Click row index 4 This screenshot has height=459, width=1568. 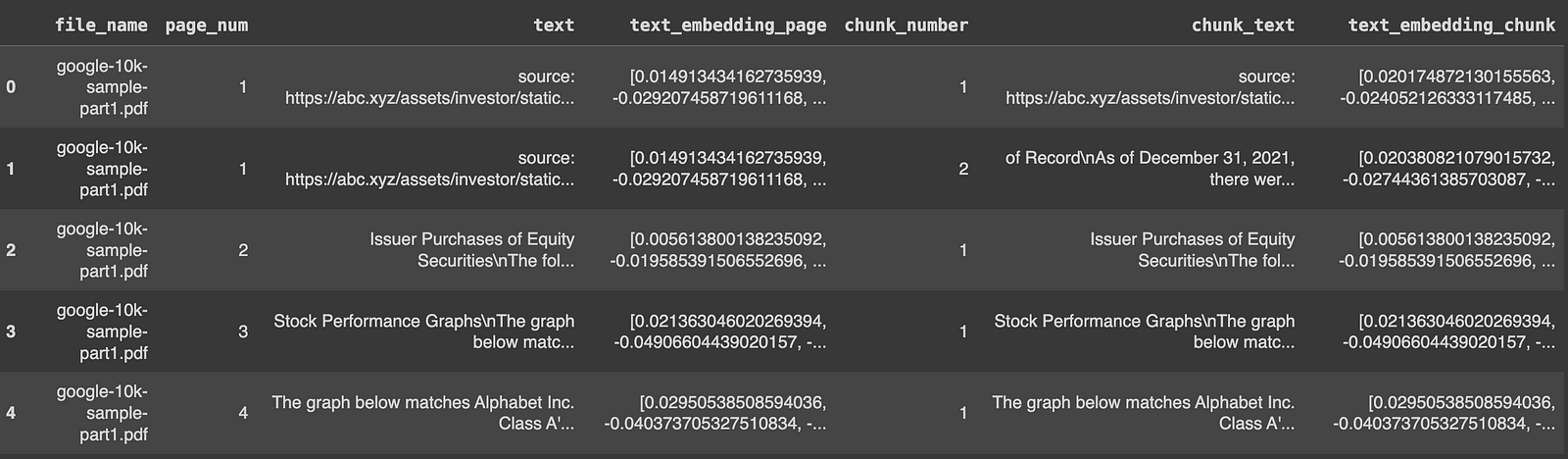coord(11,413)
